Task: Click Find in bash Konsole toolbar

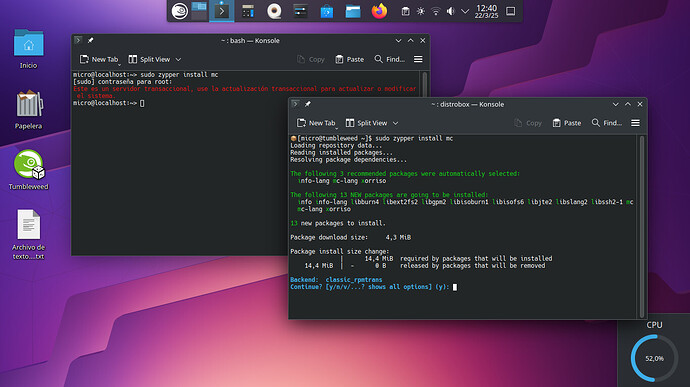Action: [x=389, y=59]
